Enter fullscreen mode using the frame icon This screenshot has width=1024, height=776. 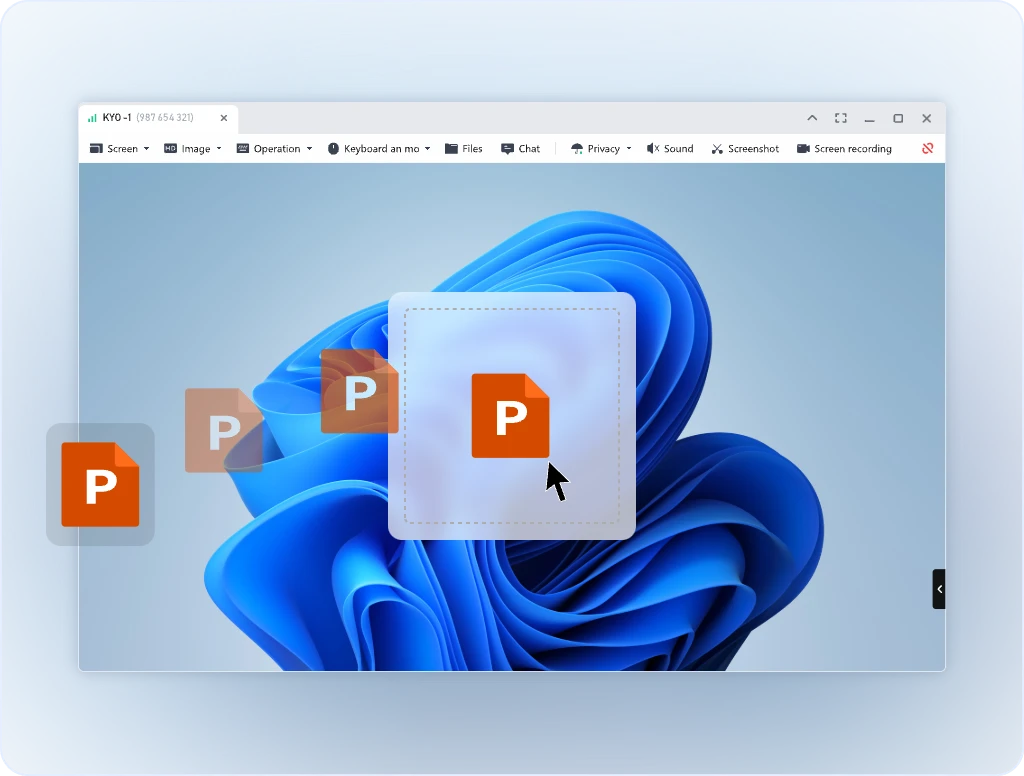(x=841, y=118)
